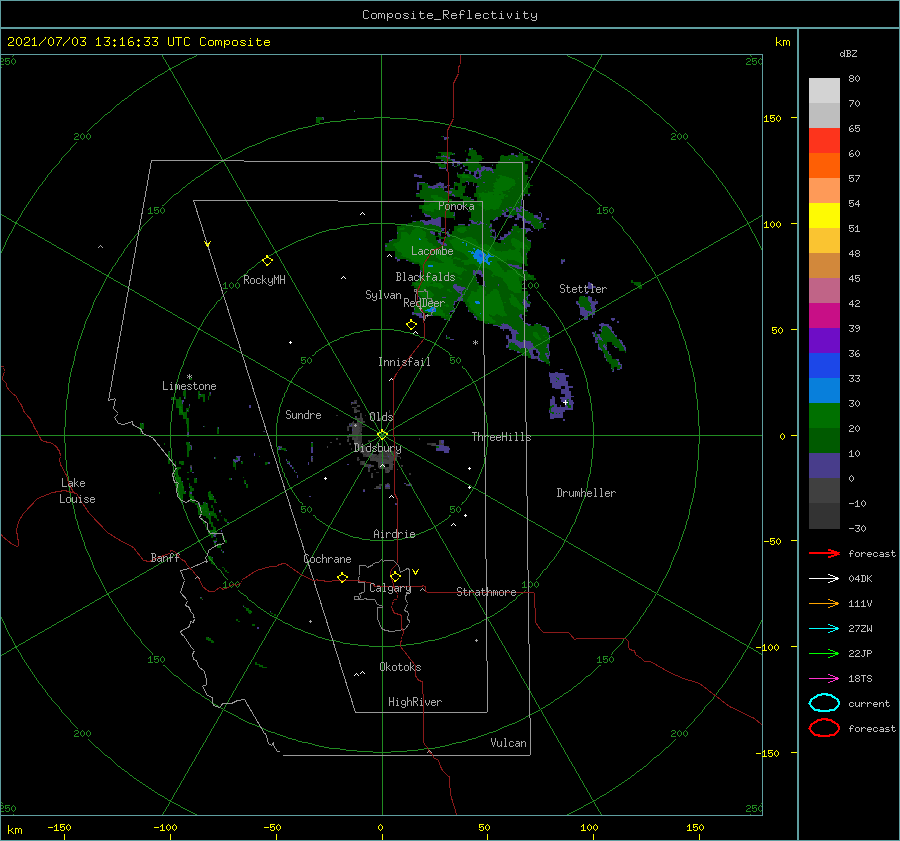Click the Banff label on the map
Image resolution: width=900 pixels, height=841 pixels.
click(165, 557)
